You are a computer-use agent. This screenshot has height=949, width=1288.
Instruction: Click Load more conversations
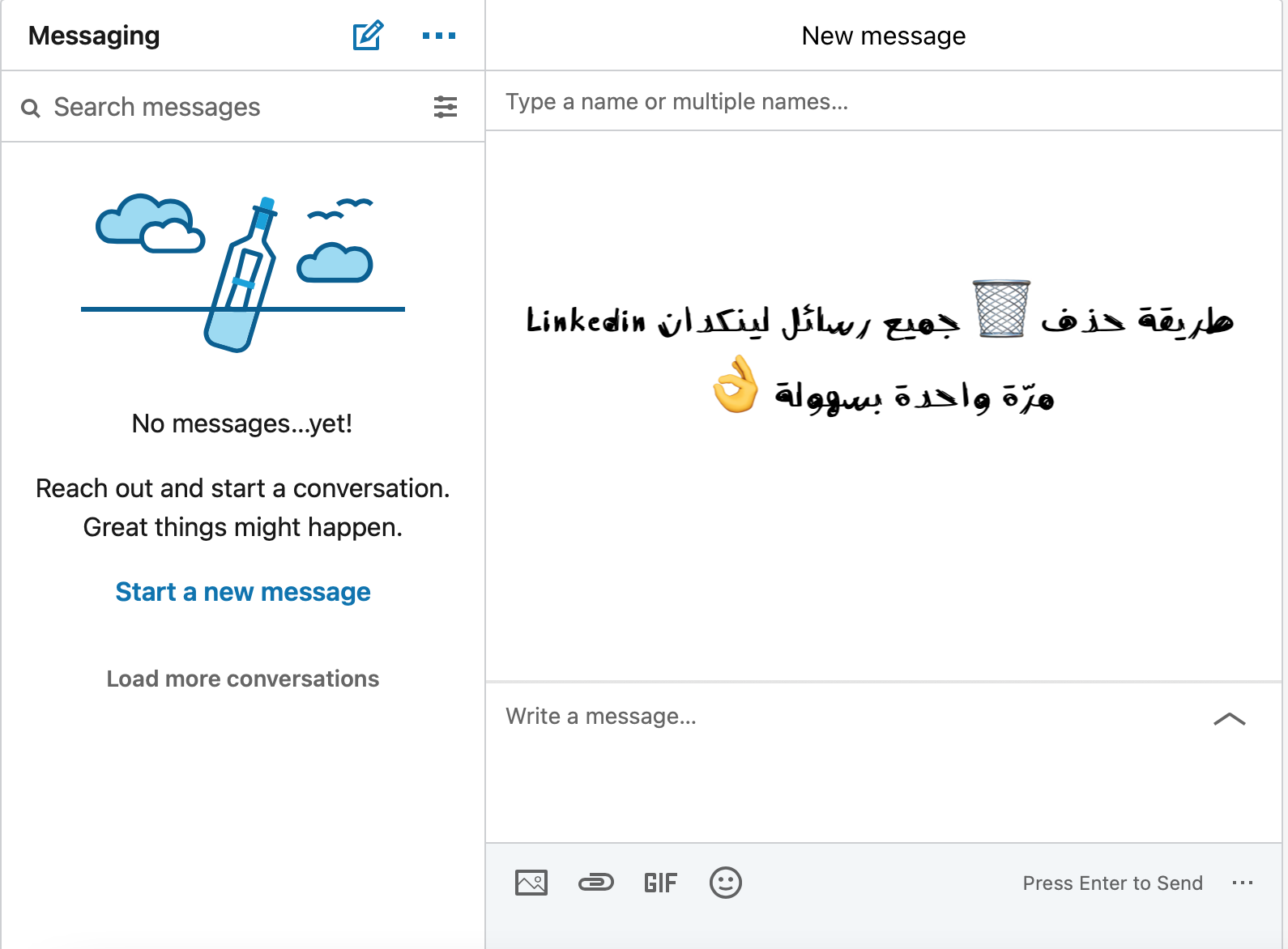tap(242, 679)
